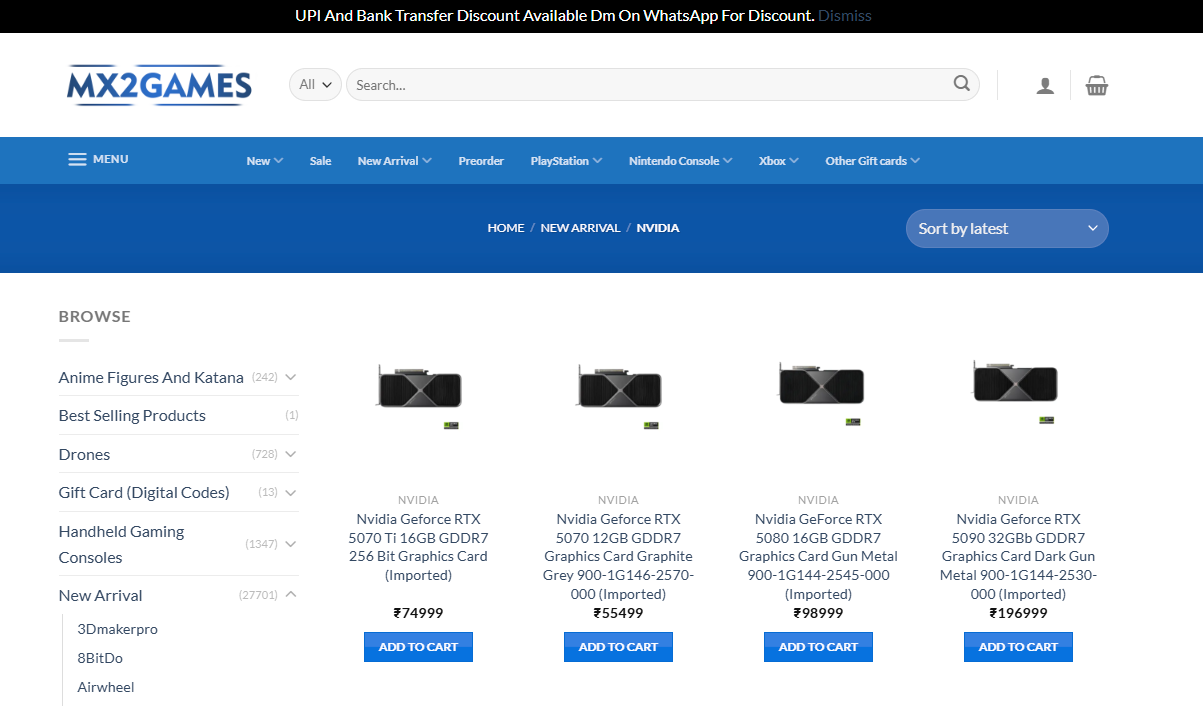
Task: Dismiss the UPI discount notice
Action: (845, 16)
